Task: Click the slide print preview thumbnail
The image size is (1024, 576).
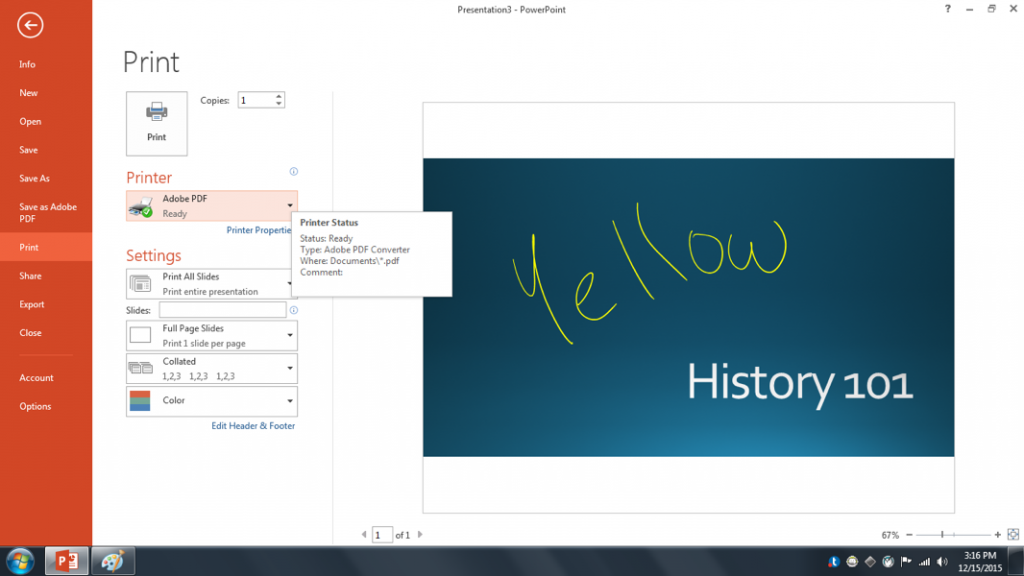Action: pos(688,308)
